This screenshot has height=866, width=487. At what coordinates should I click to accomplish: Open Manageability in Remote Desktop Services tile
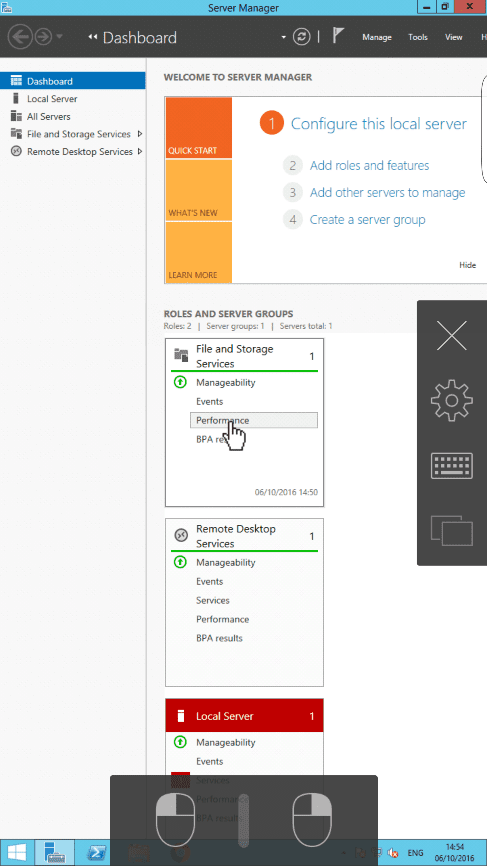225,562
